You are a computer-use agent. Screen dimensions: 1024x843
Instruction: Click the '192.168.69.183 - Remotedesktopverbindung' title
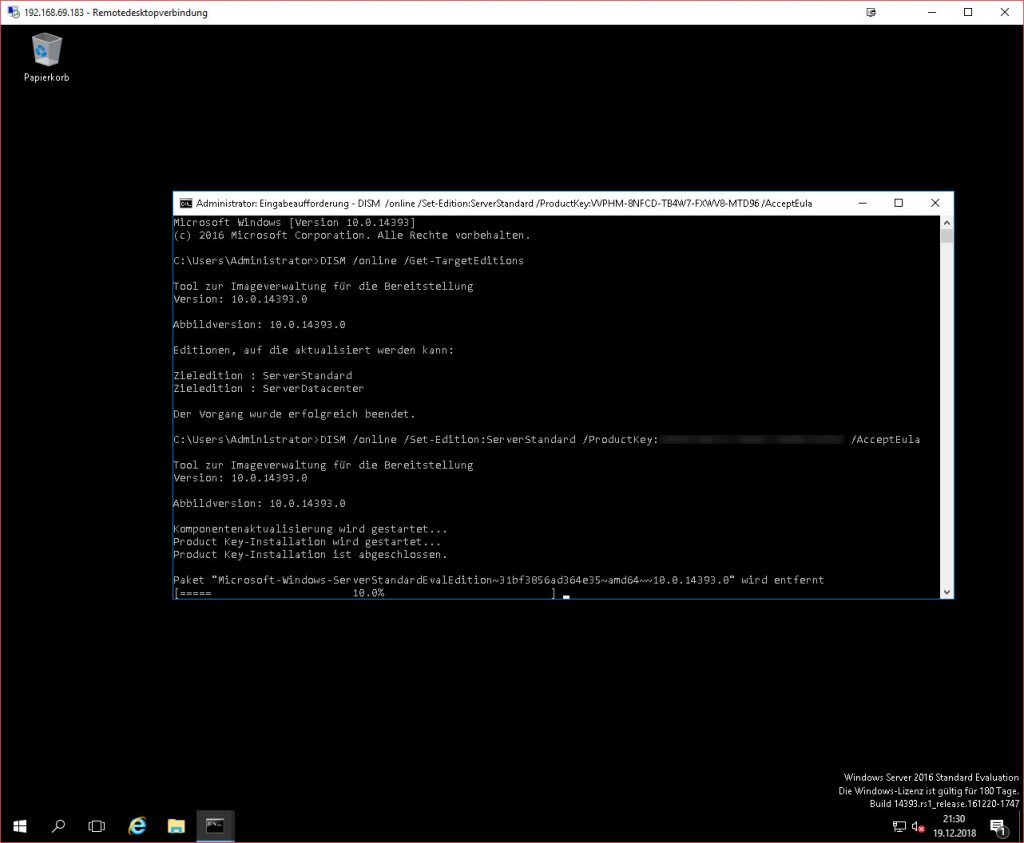(116, 12)
